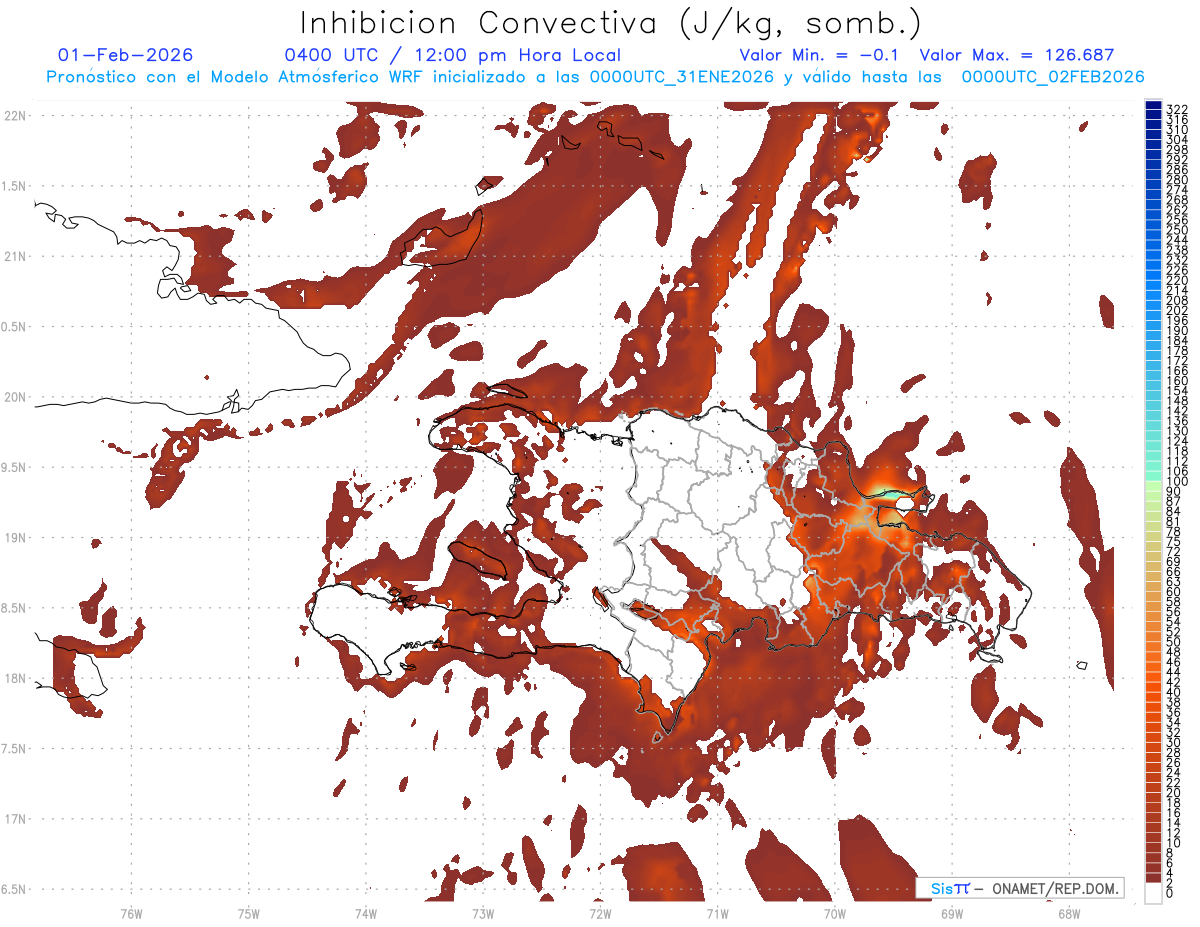
Task: Click the 22N latitude label
Action: coord(15,116)
